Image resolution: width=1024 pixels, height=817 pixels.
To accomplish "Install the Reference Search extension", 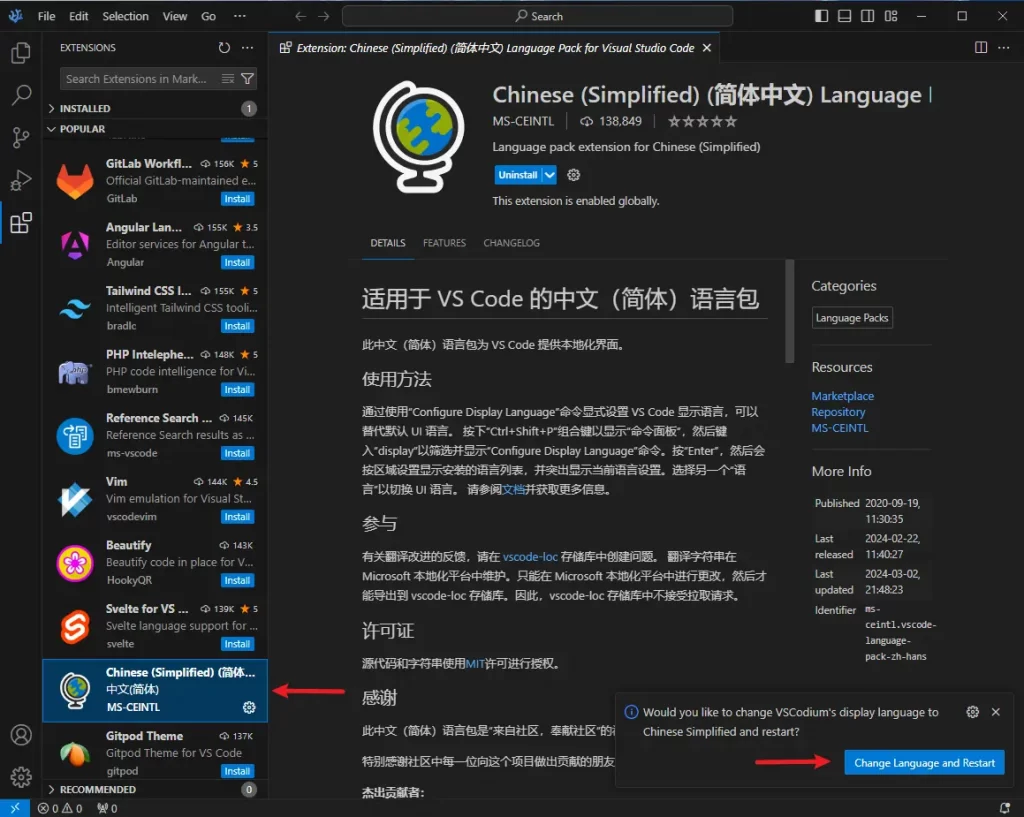I will (237, 453).
